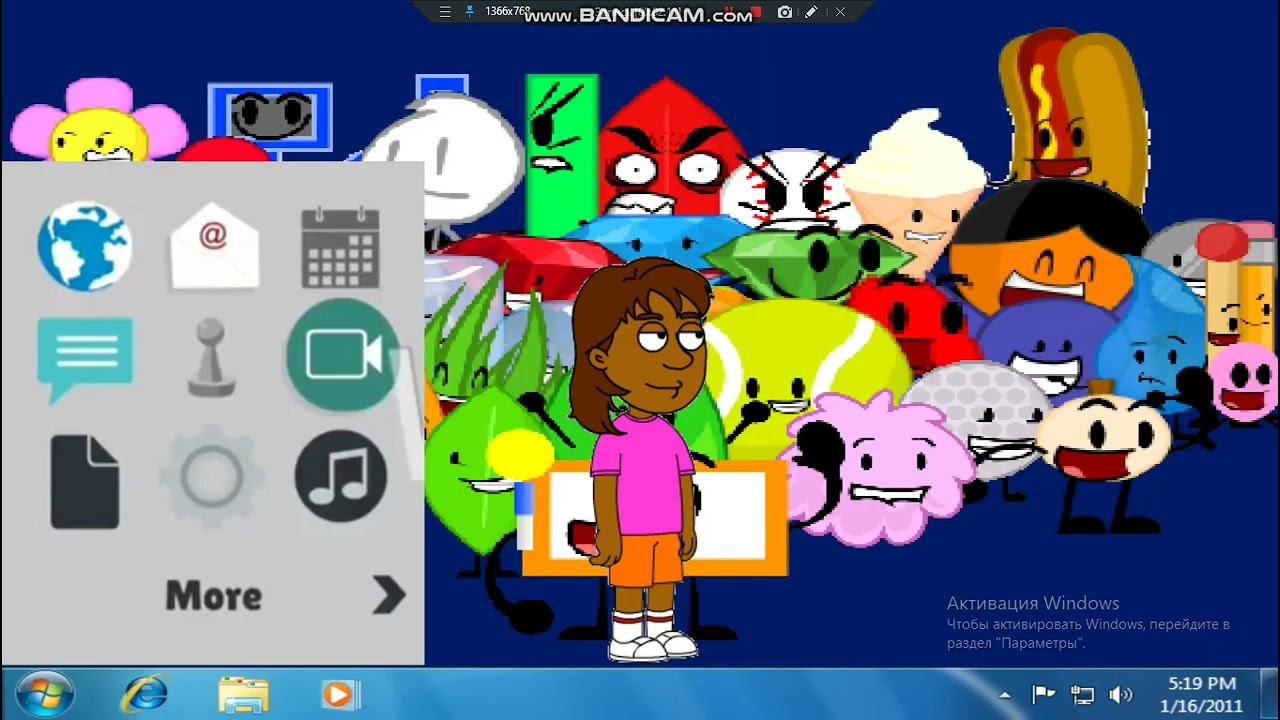Open the calendar icon
Screen dimensions: 1280x720
coord(340,248)
